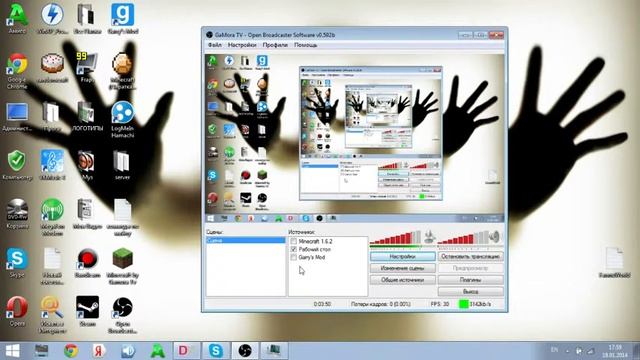Screen dimensions: 640x360
Task: Click the Изменение сцены button
Action: click(402, 268)
